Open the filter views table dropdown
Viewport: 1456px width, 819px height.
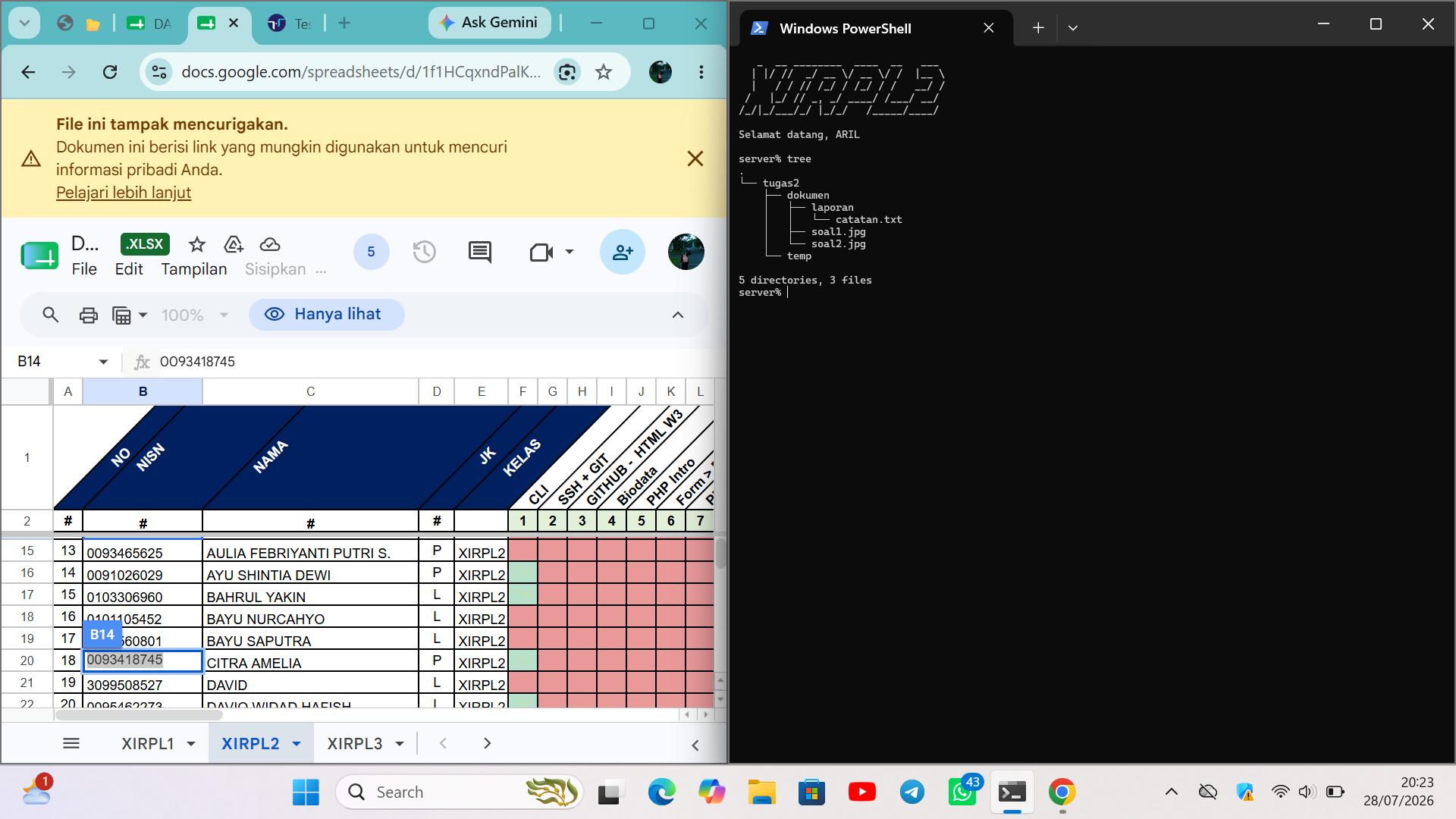coord(129,315)
